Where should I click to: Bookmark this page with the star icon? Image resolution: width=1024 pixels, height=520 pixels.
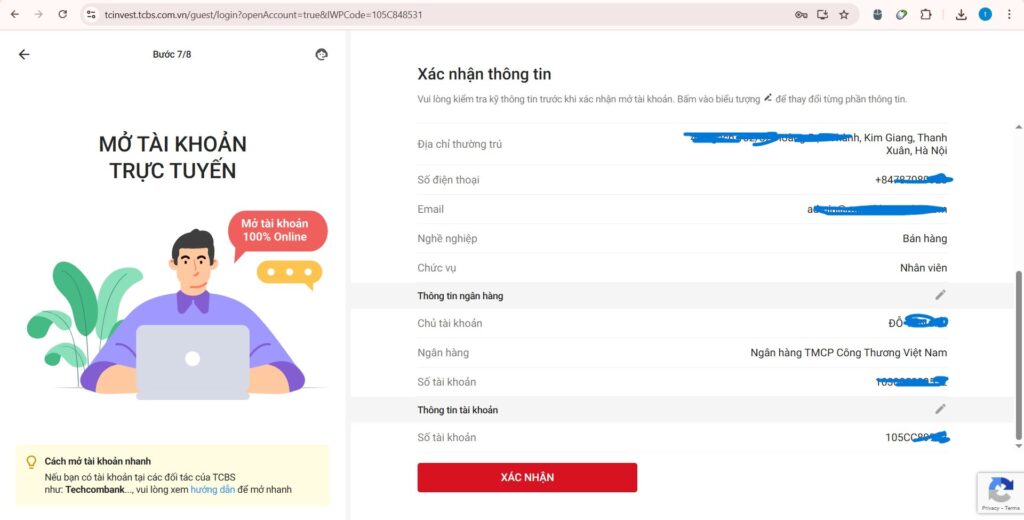844,14
